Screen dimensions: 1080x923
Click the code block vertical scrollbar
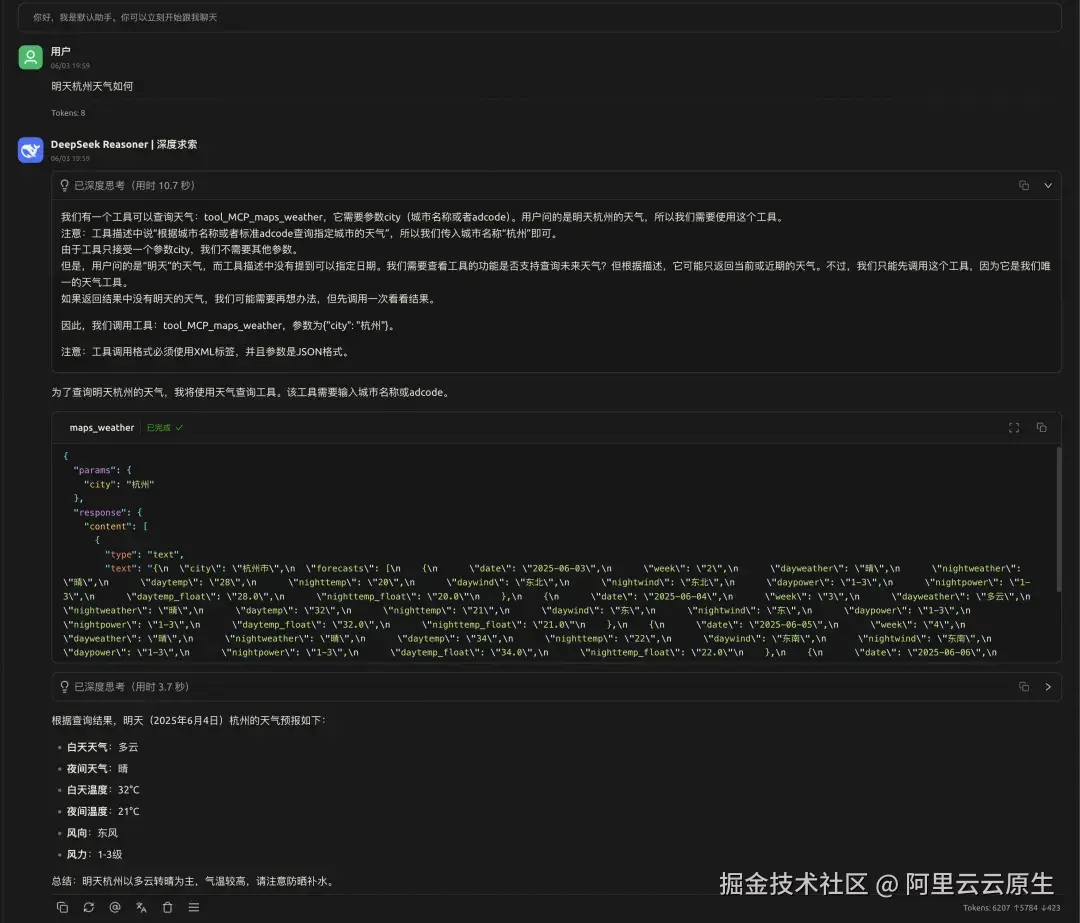(1058, 517)
